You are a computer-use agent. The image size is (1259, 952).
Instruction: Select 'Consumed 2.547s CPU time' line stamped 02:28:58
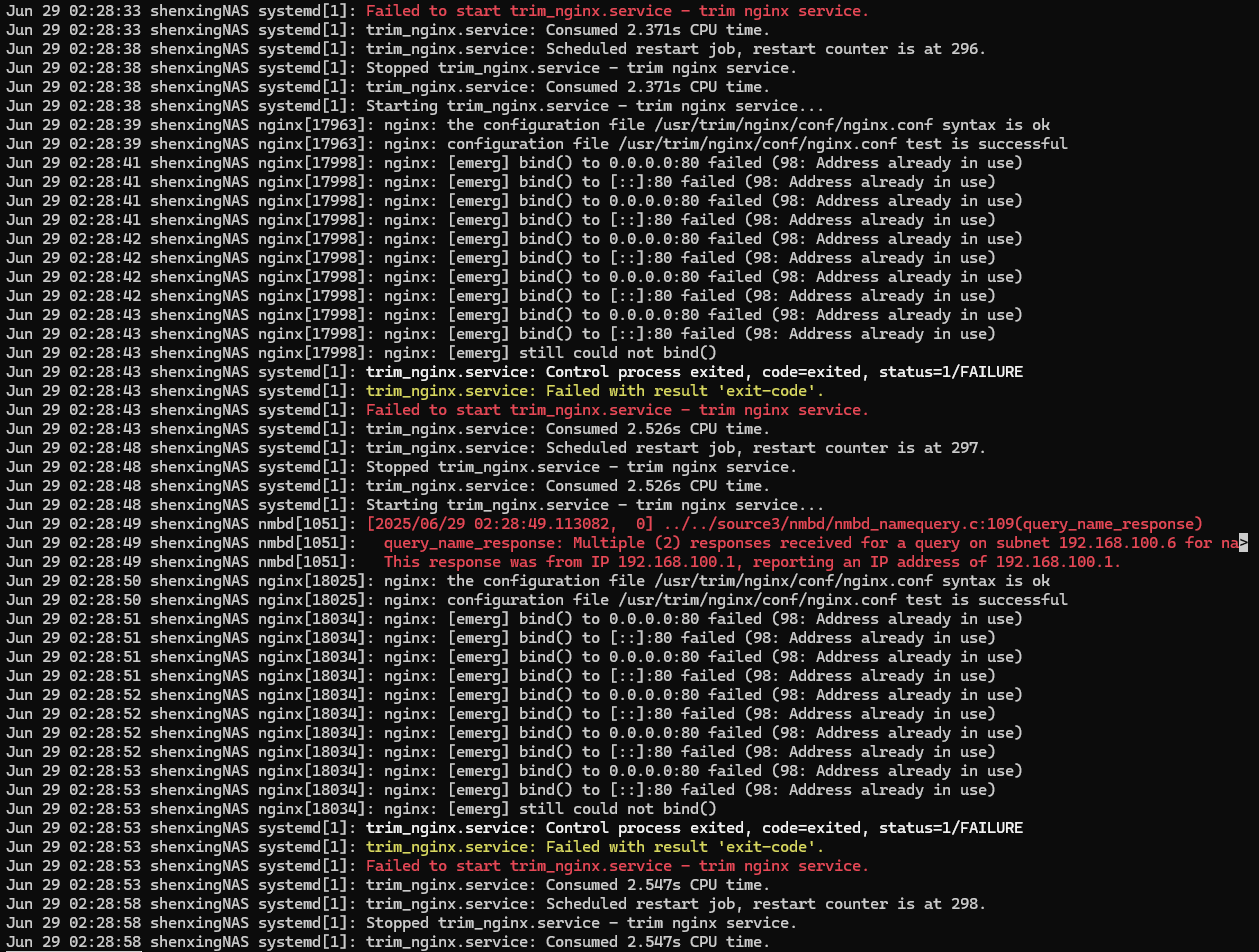click(x=388, y=942)
